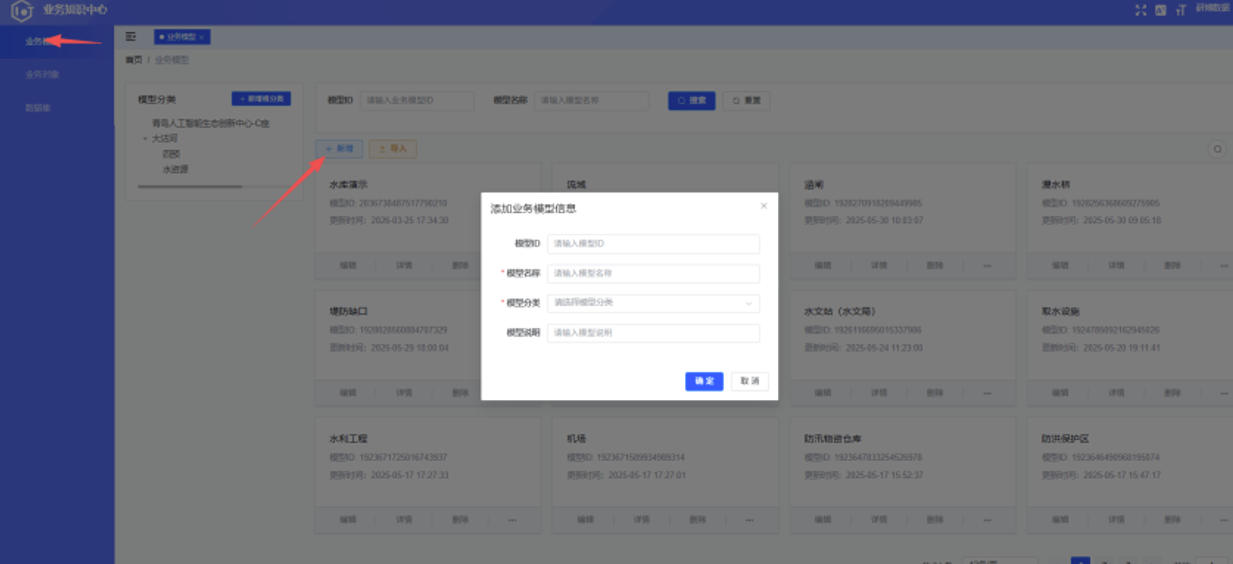Viewport: 1233px width, 564px height.
Task: Focus the 模型说明 field in the dialog
Action: (x=653, y=333)
